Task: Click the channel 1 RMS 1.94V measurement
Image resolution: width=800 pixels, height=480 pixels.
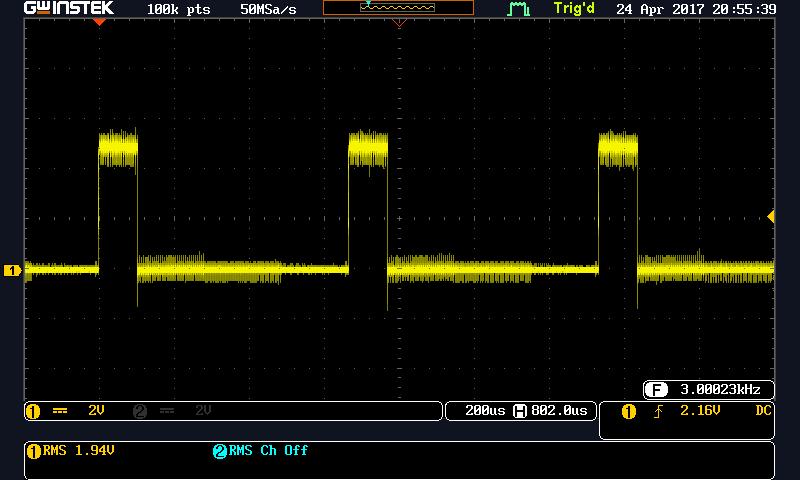Action: pos(70,451)
